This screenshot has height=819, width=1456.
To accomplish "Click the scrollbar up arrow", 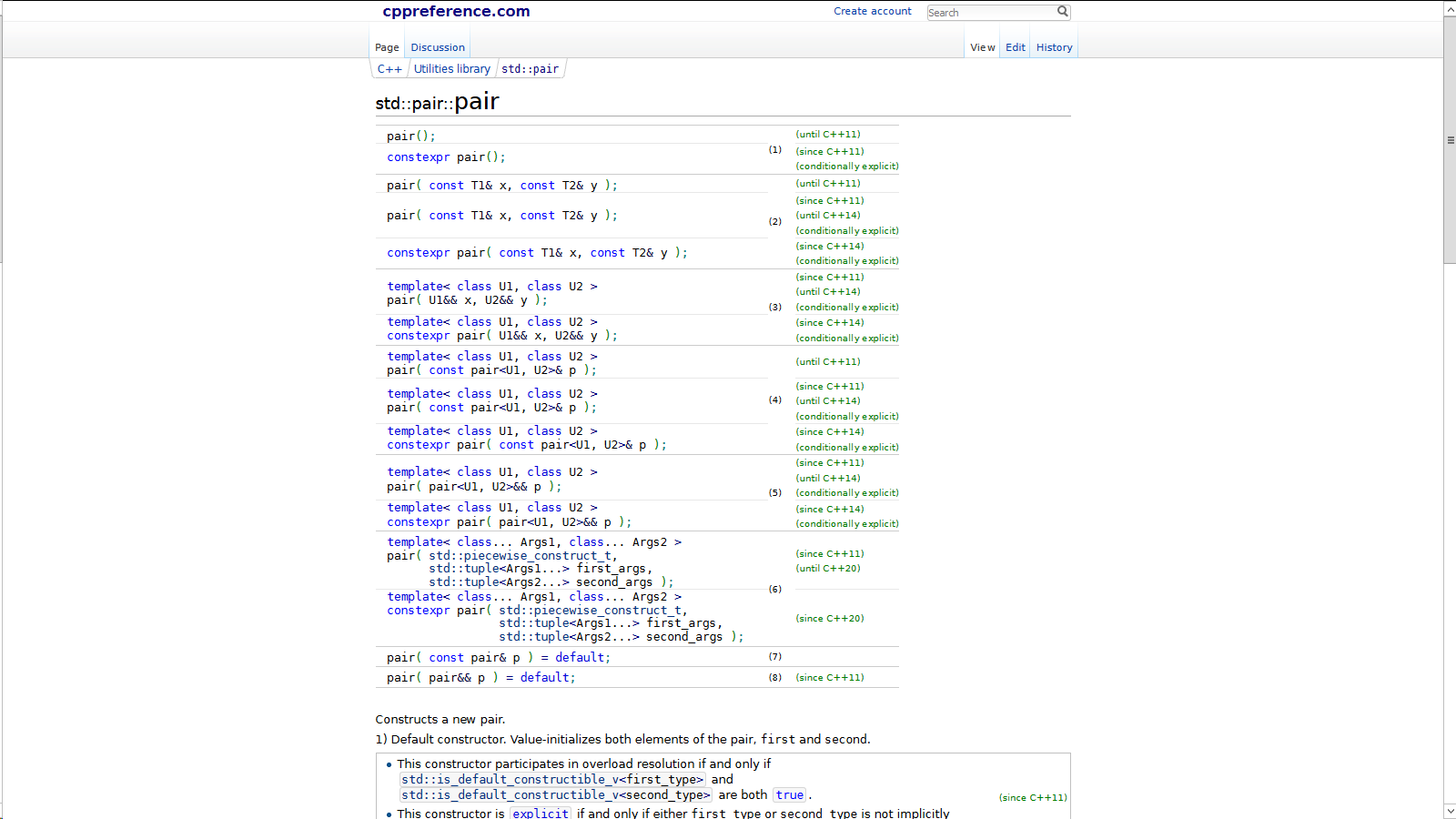I will pyautogui.click(x=1450, y=9).
